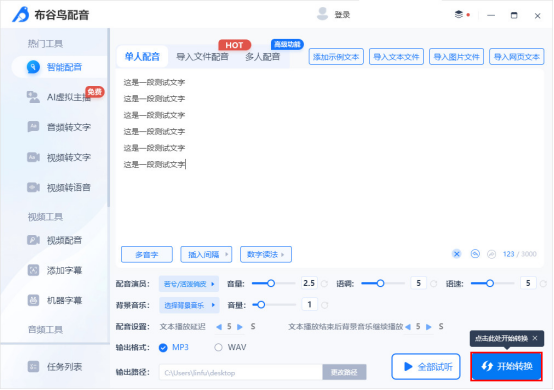The image size is (554, 390).
Task: Click the 布谷鸟配音 bird logo
Action: [20, 14]
